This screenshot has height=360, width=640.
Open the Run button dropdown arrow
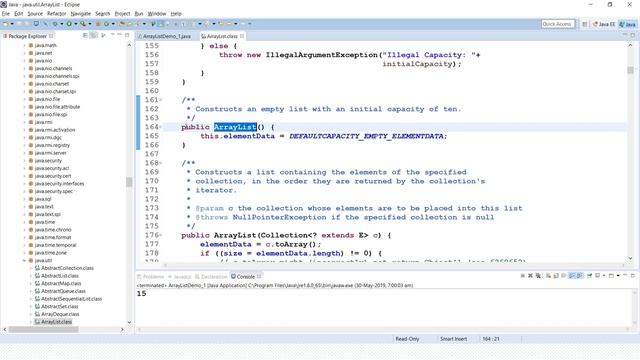76,24
